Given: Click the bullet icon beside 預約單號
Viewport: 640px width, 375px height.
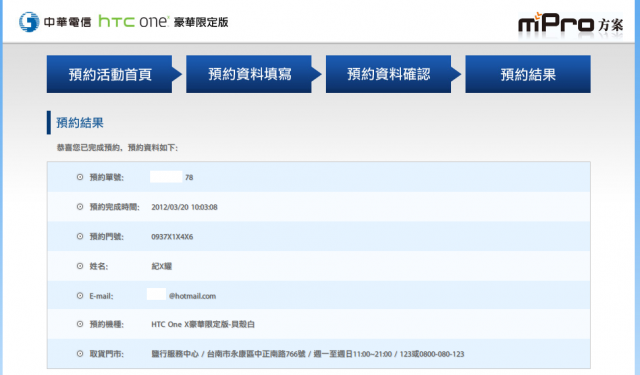Looking at the screenshot, I should [80, 177].
